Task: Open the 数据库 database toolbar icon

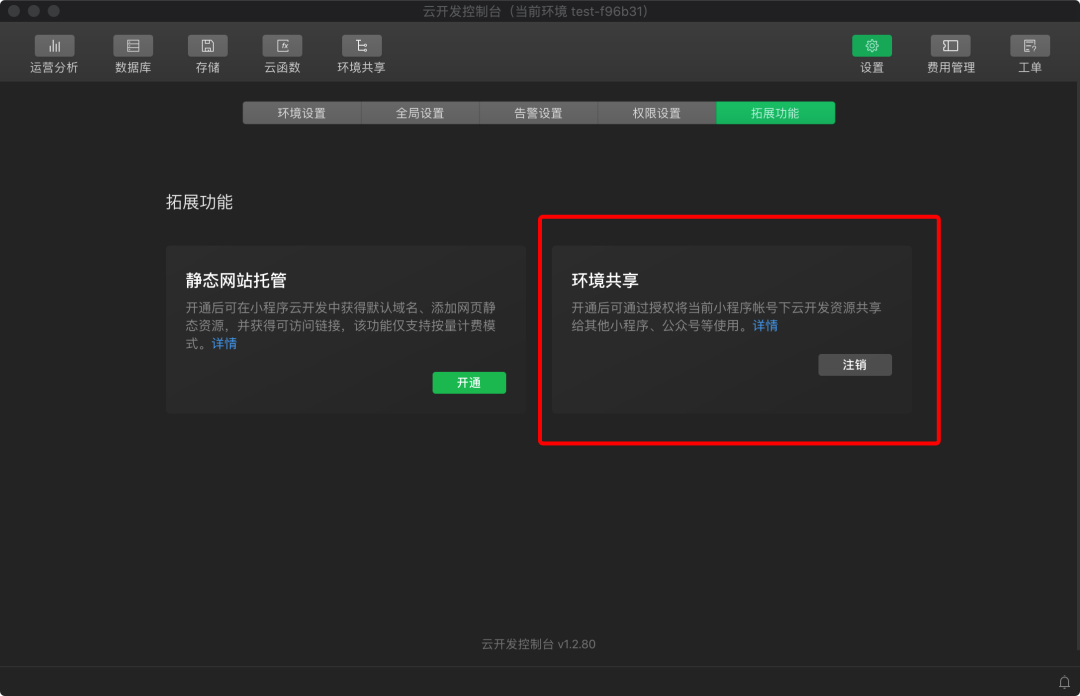Action: point(133,46)
